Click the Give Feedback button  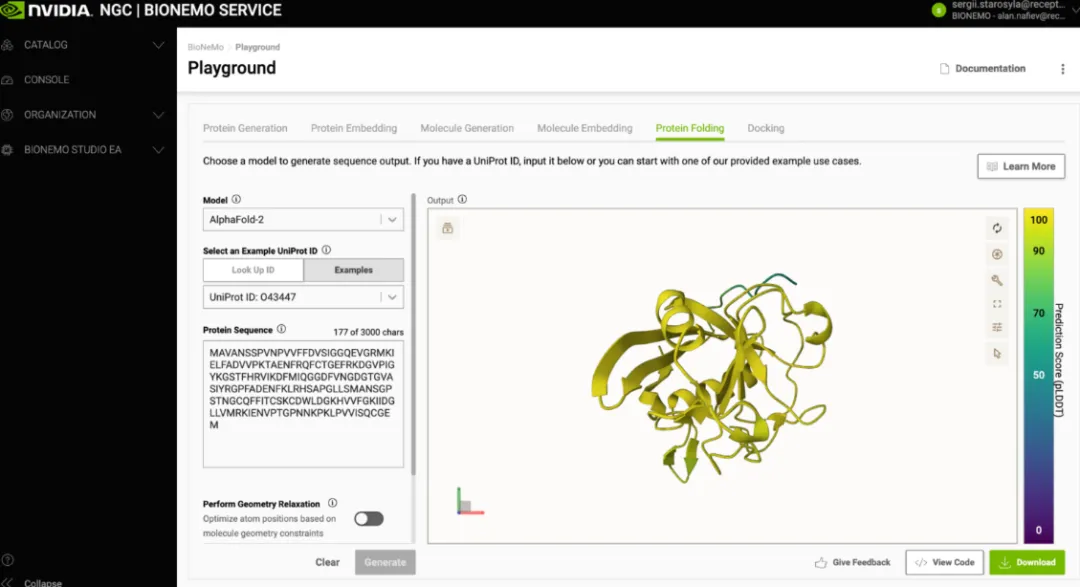(853, 562)
